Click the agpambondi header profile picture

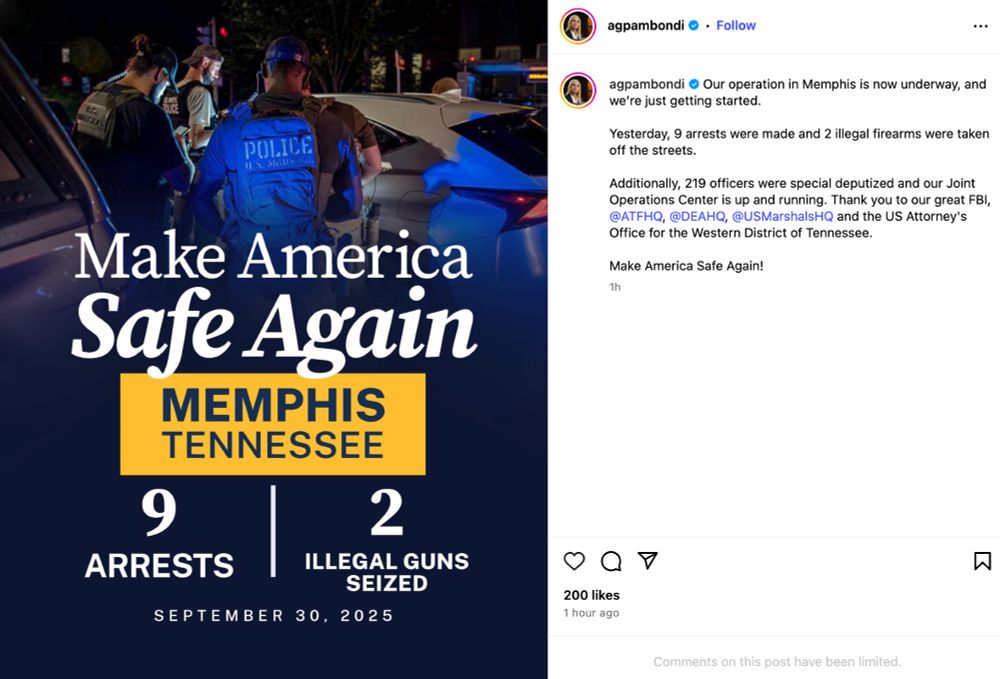(578, 26)
